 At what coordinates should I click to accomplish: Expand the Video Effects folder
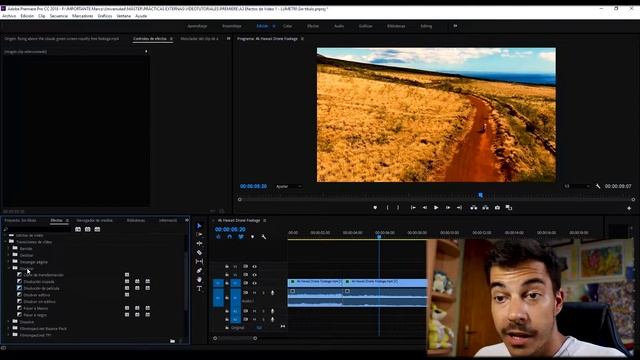(x=5, y=236)
